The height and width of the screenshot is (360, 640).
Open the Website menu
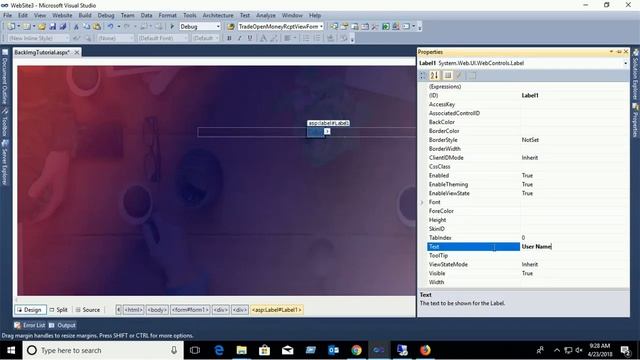click(62, 15)
